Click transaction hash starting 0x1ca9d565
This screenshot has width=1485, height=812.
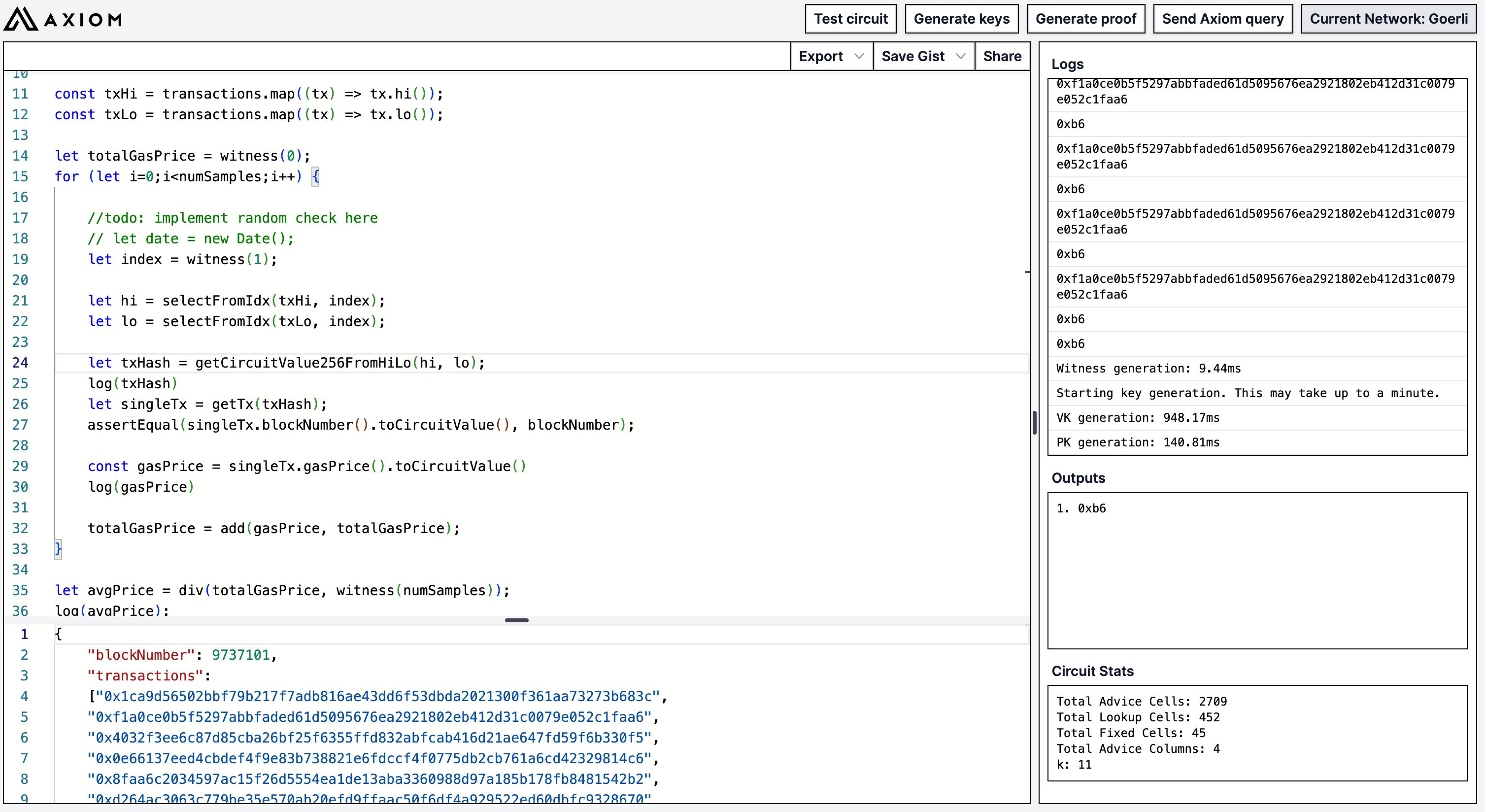click(x=377, y=696)
